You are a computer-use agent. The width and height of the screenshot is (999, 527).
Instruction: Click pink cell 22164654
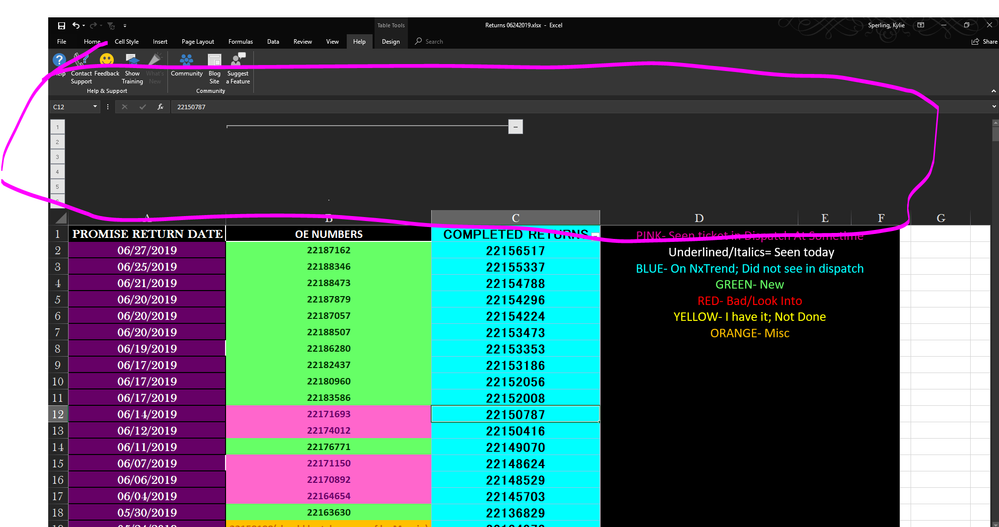tap(329, 496)
